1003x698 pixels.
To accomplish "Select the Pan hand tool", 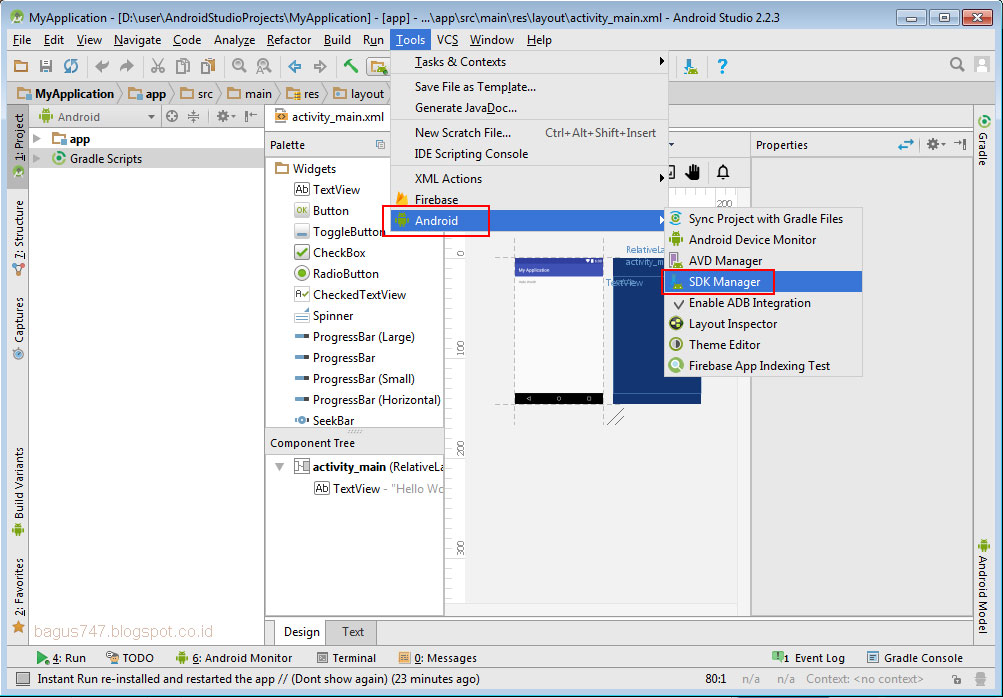I will click(693, 171).
